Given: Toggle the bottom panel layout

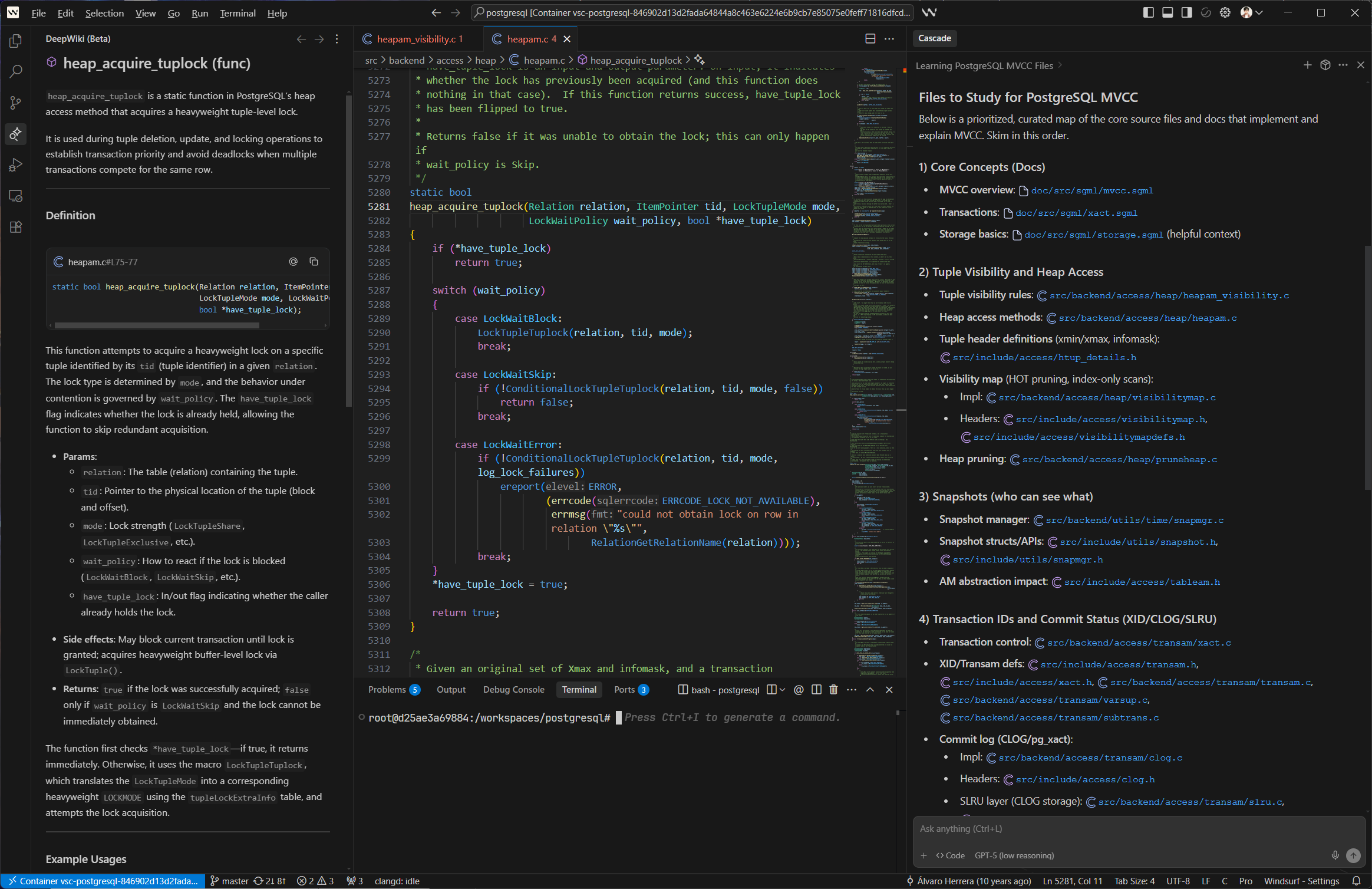Looking at the screenshot, I should pyautogui.click(x=1167, y=13).
